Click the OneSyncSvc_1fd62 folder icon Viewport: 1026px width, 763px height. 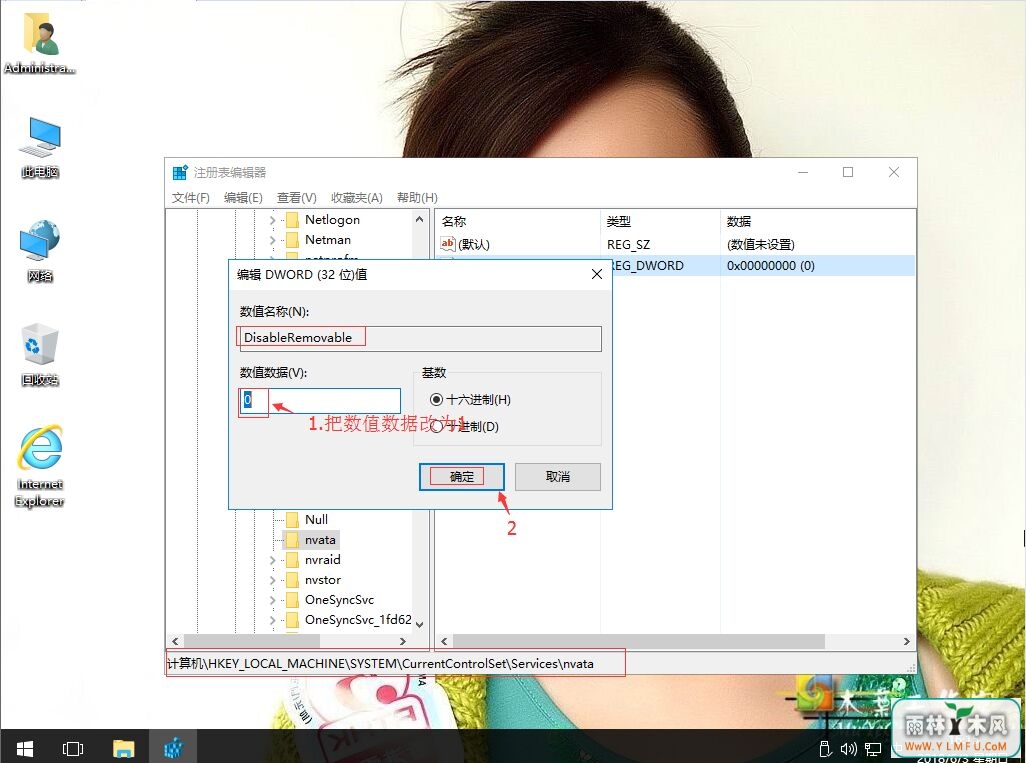[x=292, y=620]
